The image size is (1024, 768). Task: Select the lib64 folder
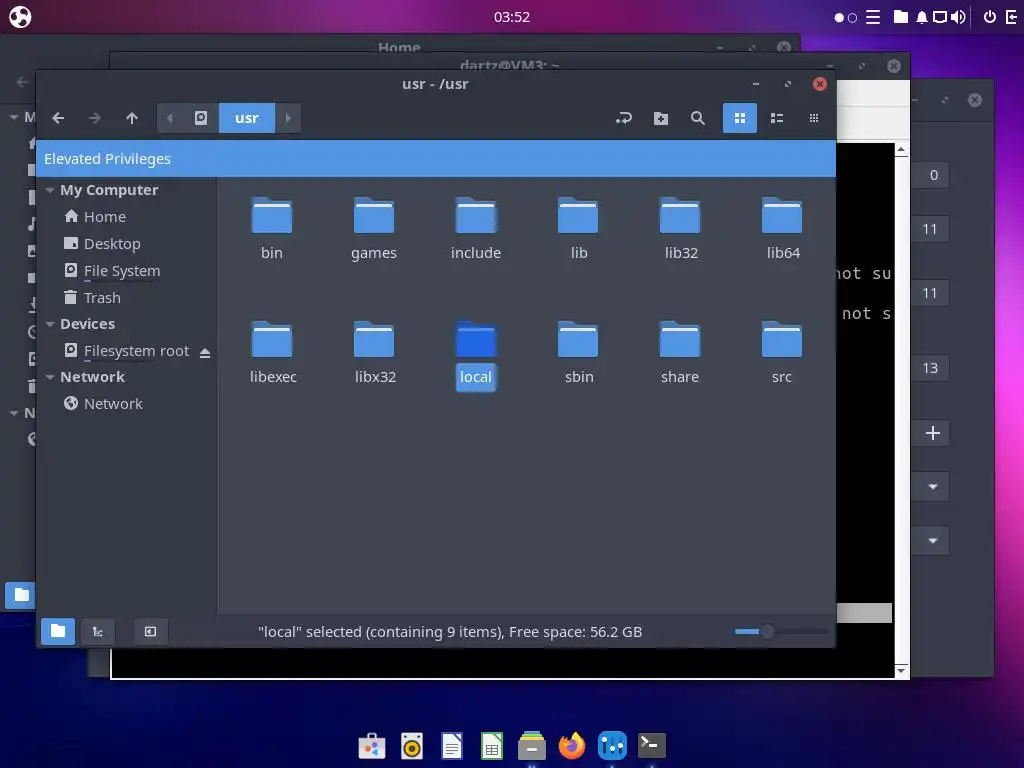coord(782,229)
